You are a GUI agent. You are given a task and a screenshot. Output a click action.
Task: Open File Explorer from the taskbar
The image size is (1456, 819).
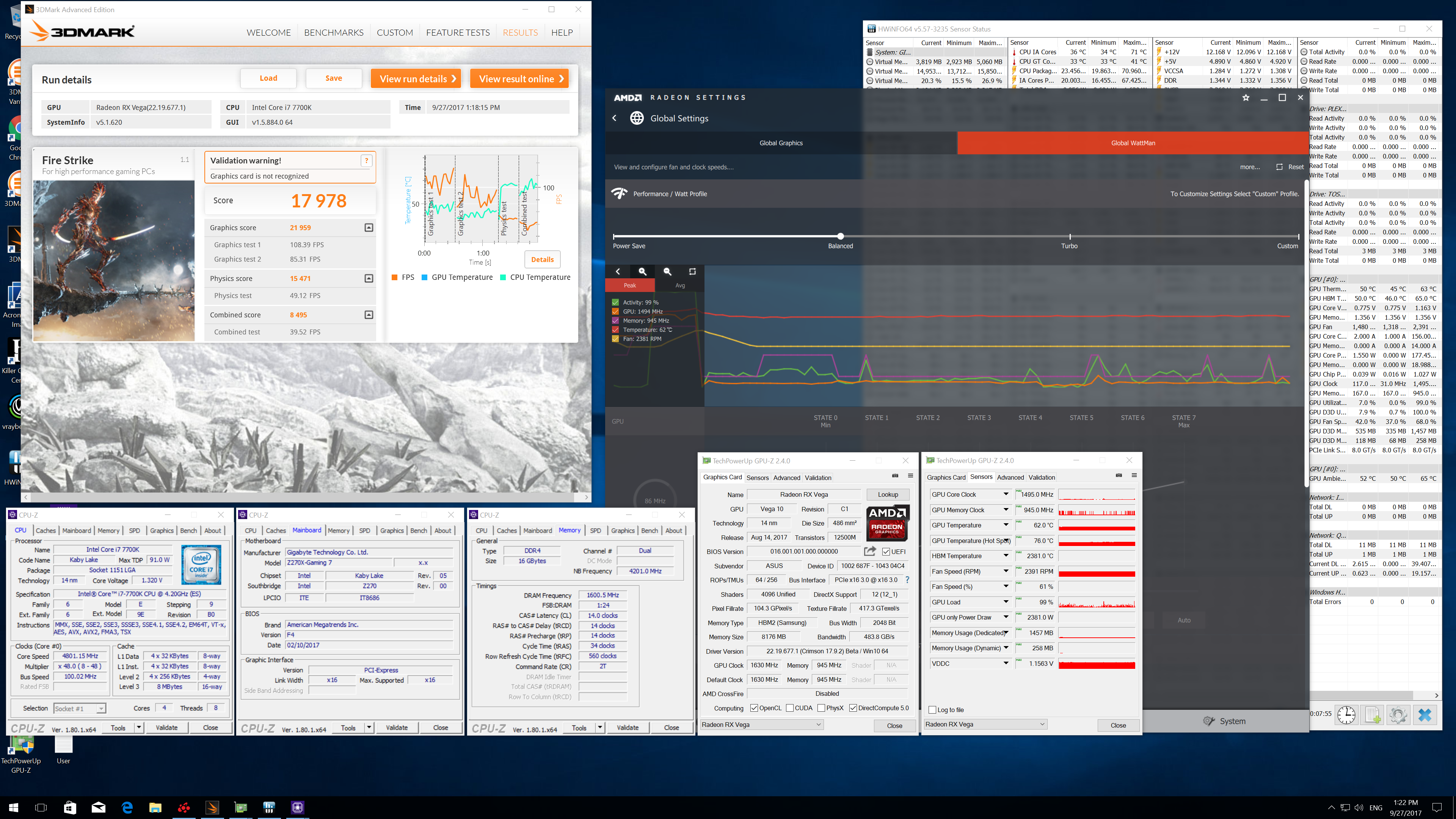click(155, 808)
